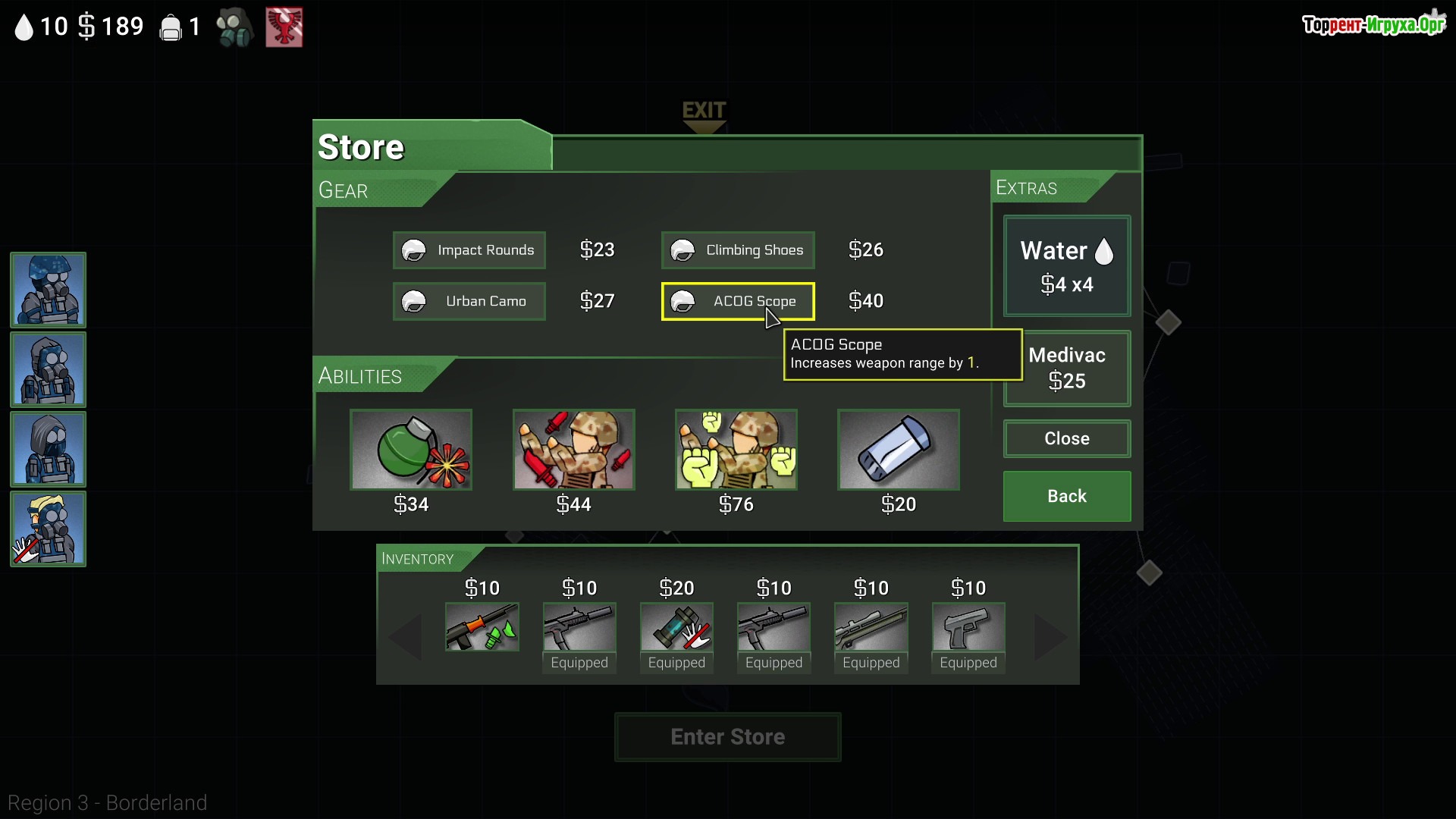Screen dimensions: 1456x819
Task: Purchase the Impact Rounds gear
Action: click(469, 250)
